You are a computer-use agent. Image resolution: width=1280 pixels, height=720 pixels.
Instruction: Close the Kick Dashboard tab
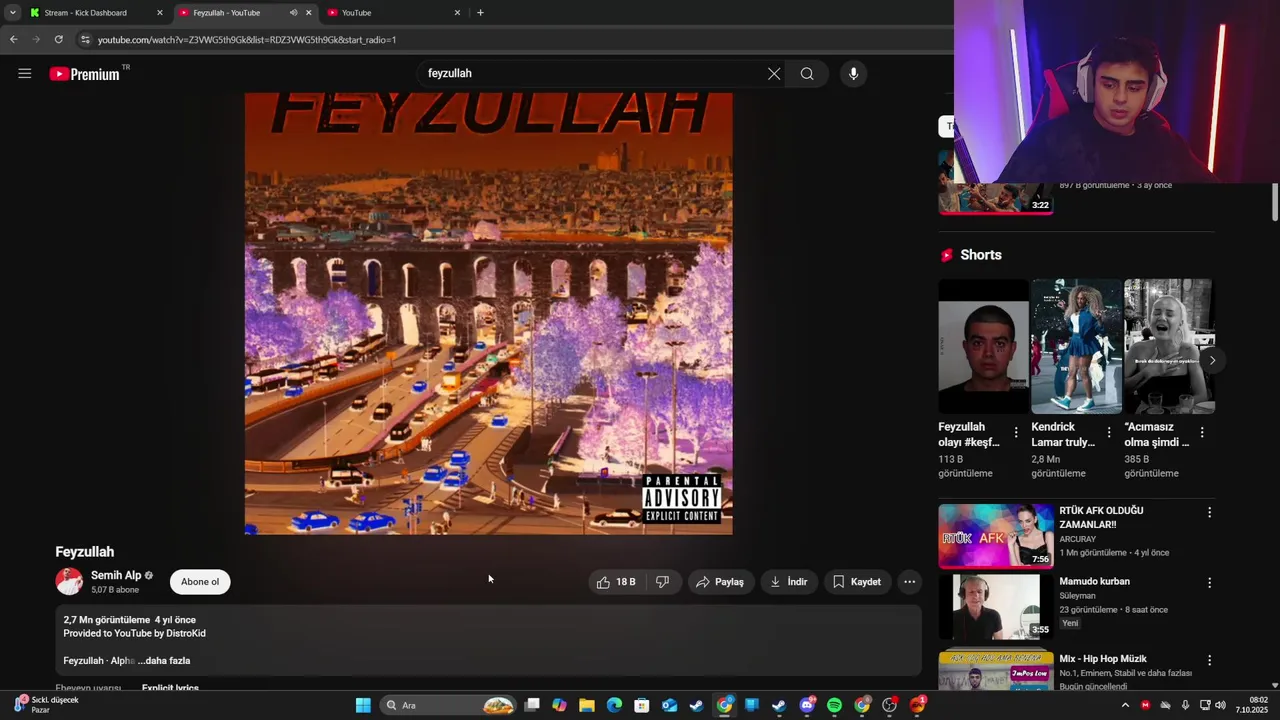(x=159, y=13)
